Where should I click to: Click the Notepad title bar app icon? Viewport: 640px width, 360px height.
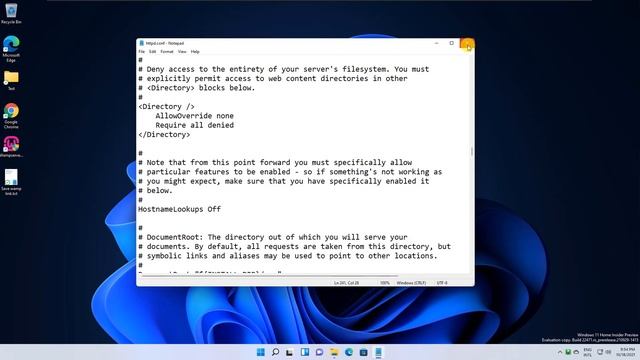click(x=142, y=43)
